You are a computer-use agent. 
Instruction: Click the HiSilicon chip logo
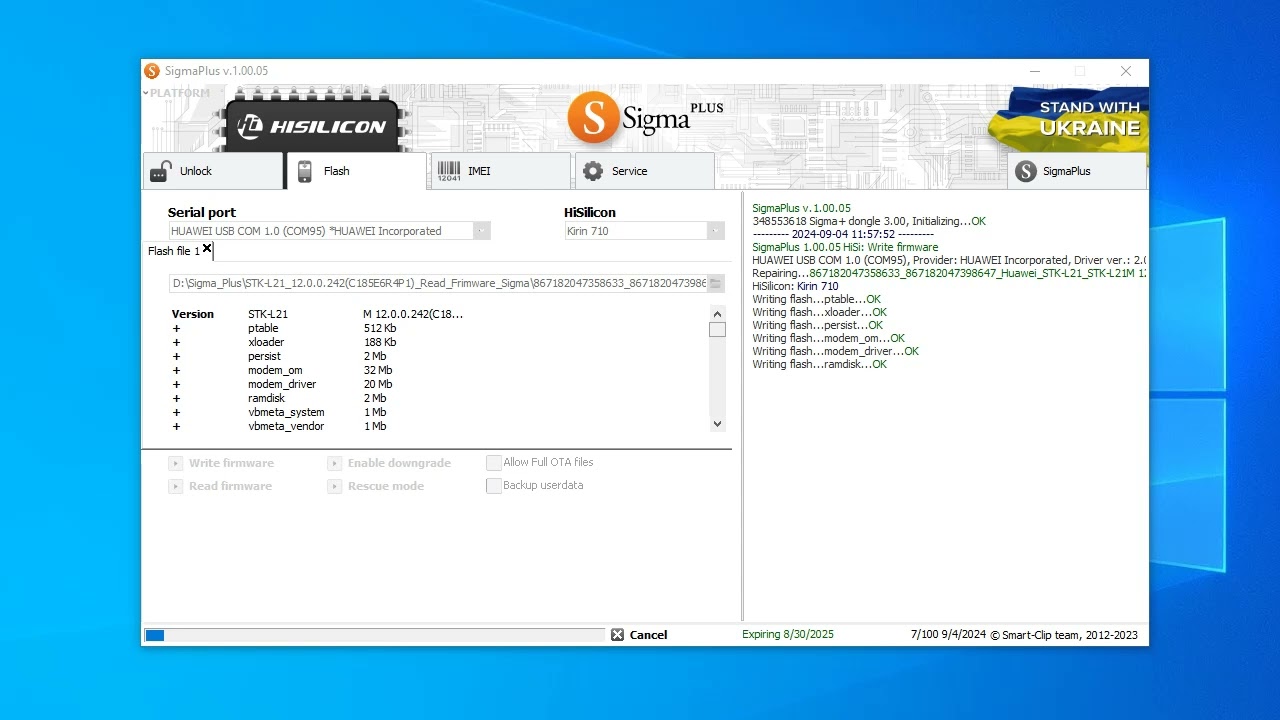(x=312, y=122)
